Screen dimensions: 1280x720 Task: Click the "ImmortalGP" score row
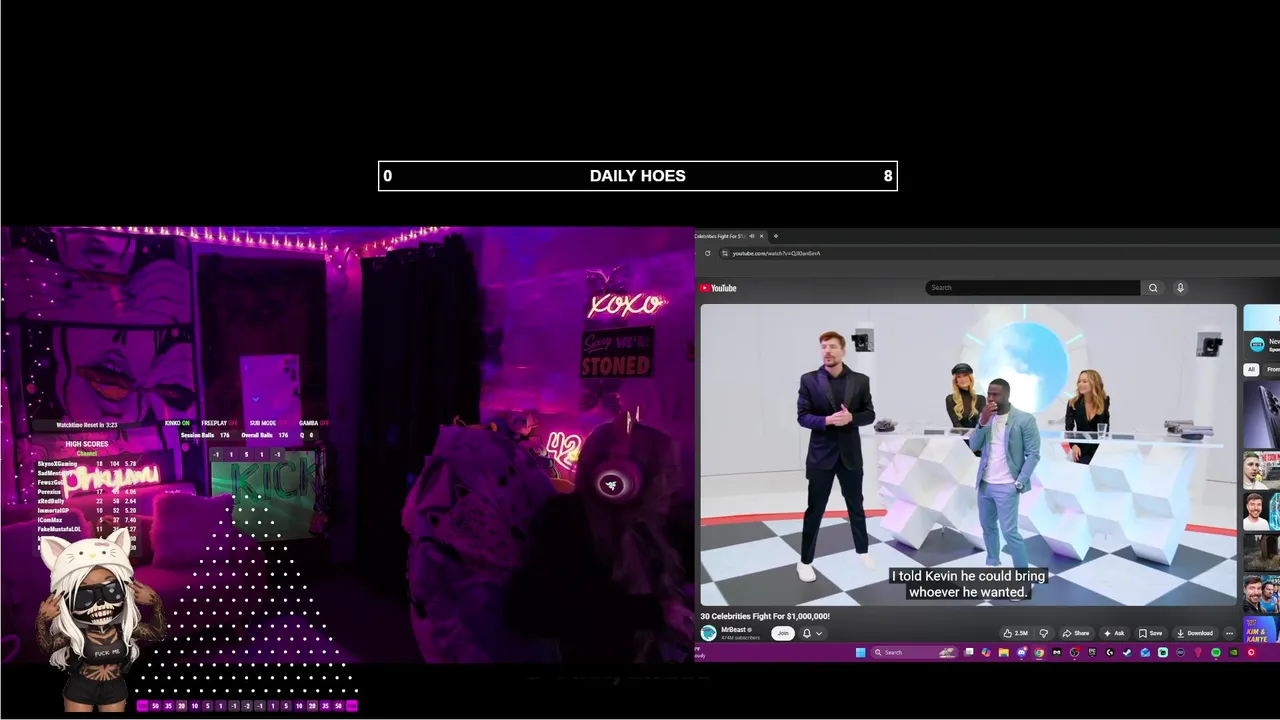[87, 510]
